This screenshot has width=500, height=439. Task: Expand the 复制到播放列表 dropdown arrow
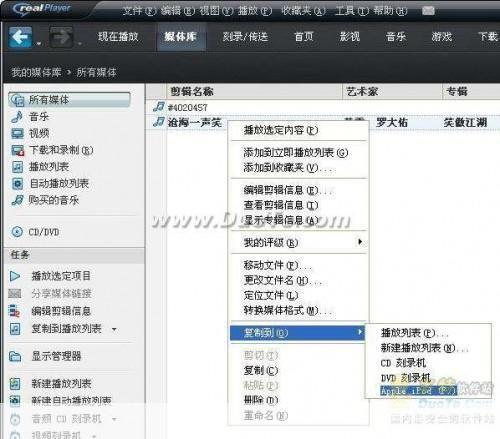(x=114, y=329)
